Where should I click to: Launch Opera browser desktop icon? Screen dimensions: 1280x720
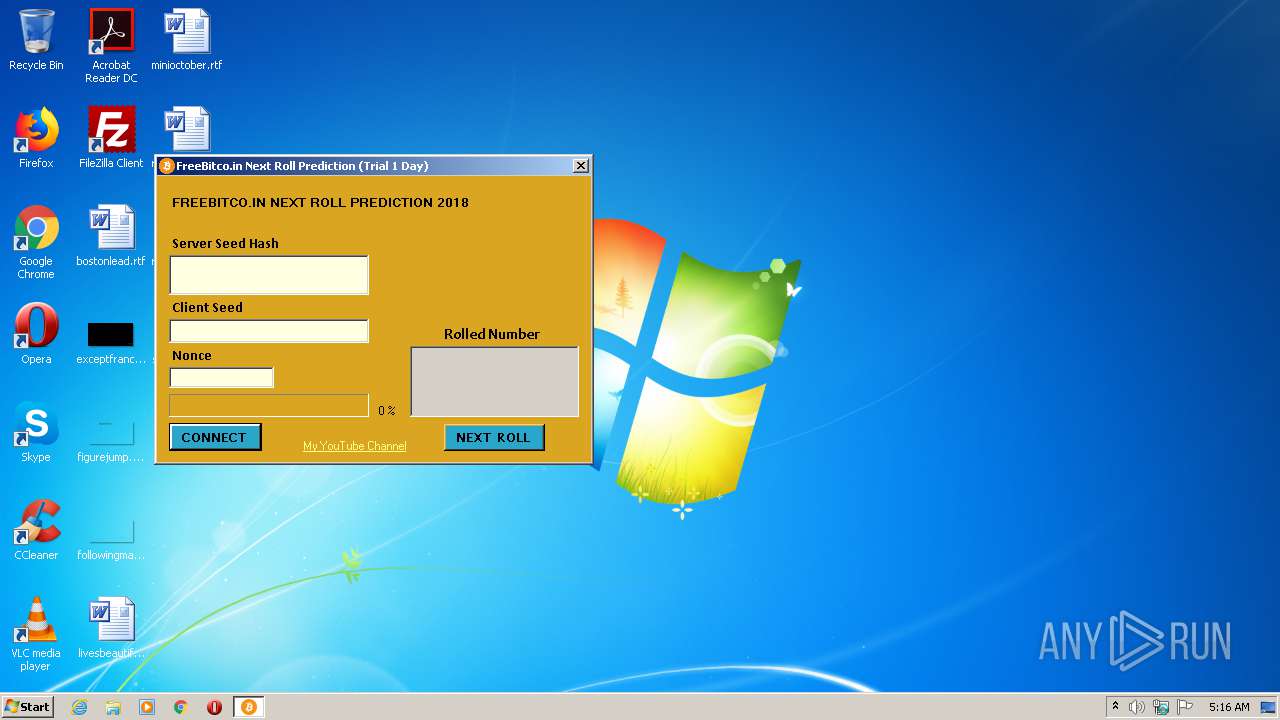pyautogui.click(x=36, y=334)
